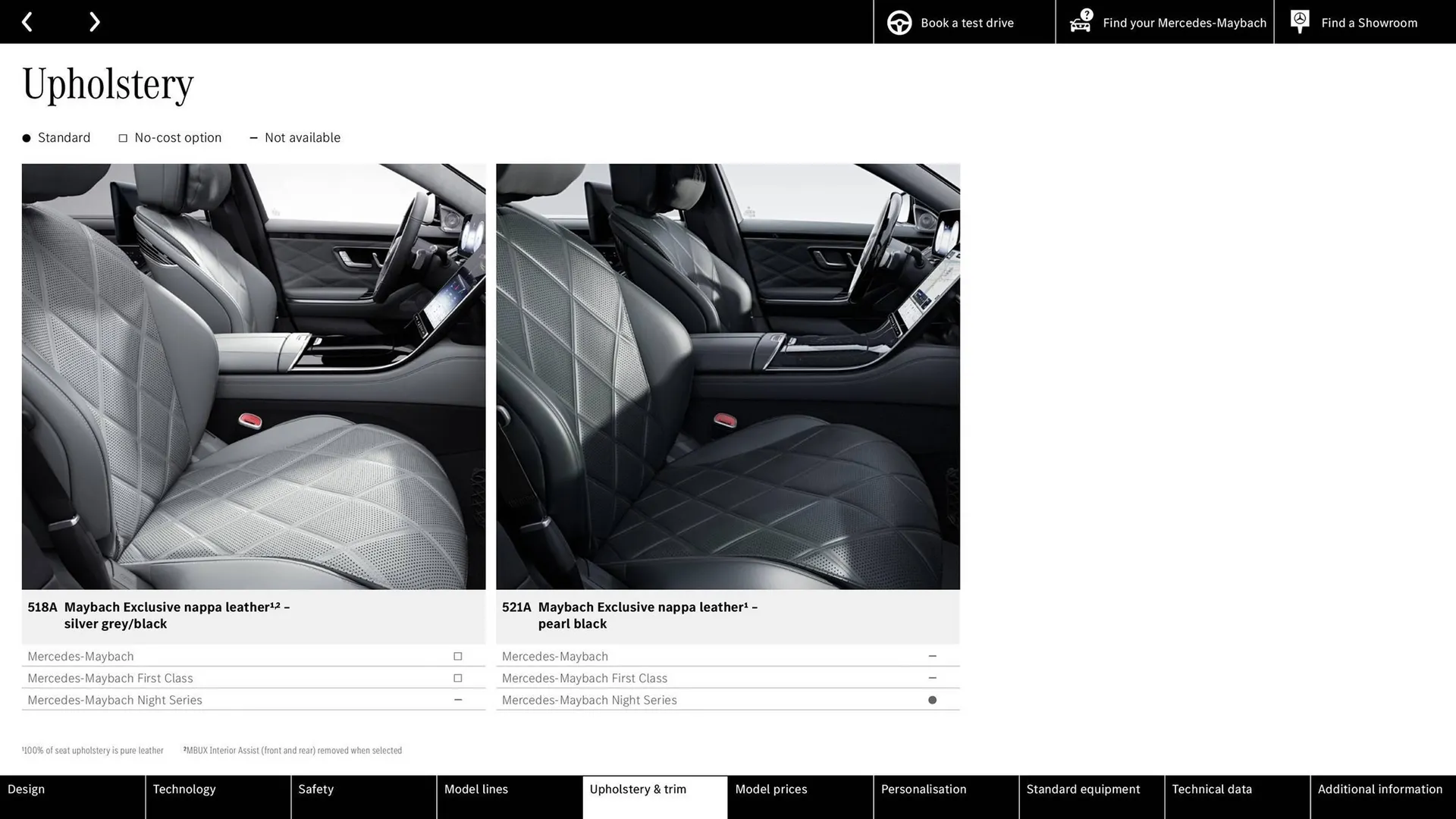Open the Personalisation tab

point(946,797)
